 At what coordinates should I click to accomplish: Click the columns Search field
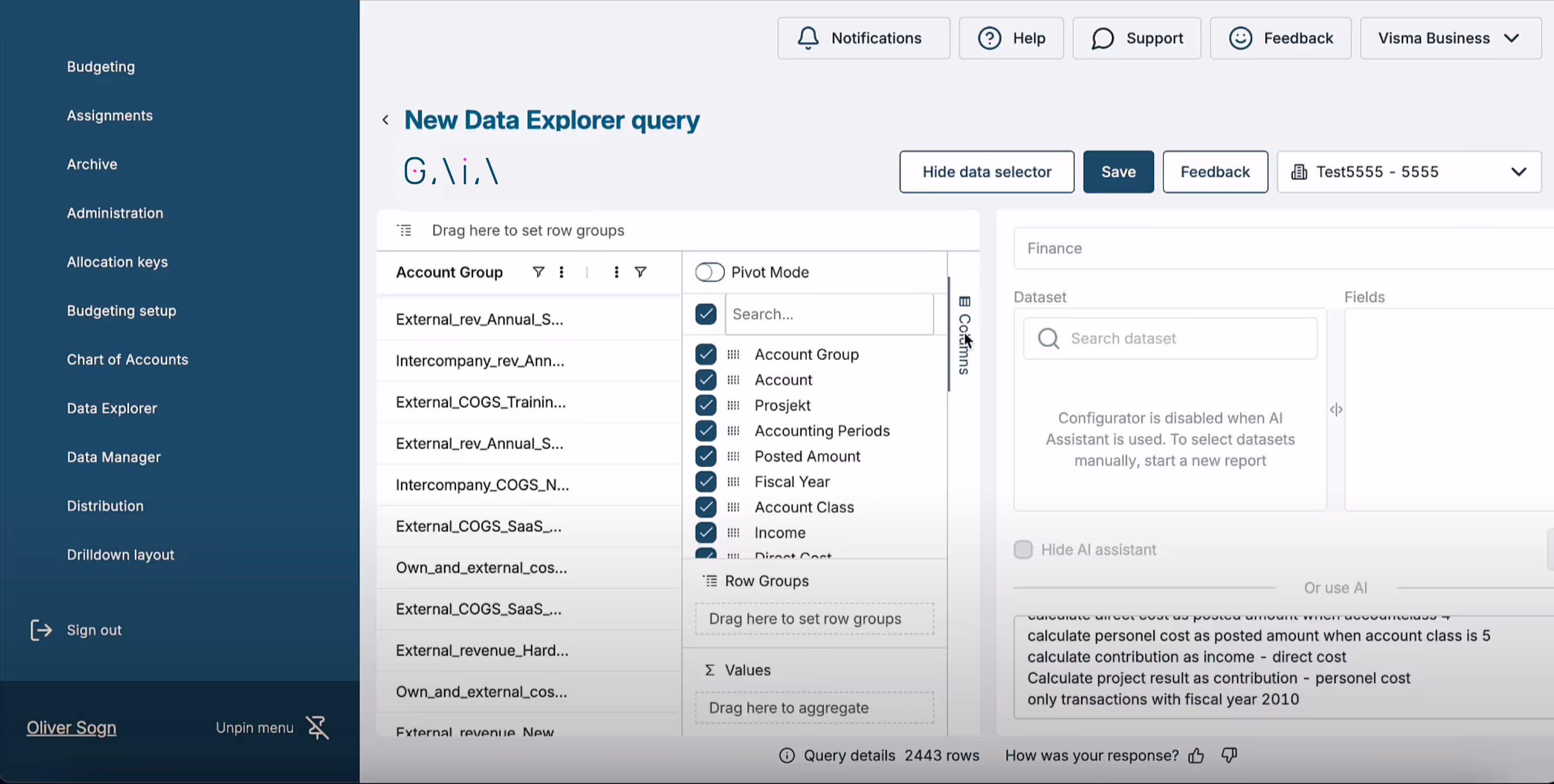[829, 314]
